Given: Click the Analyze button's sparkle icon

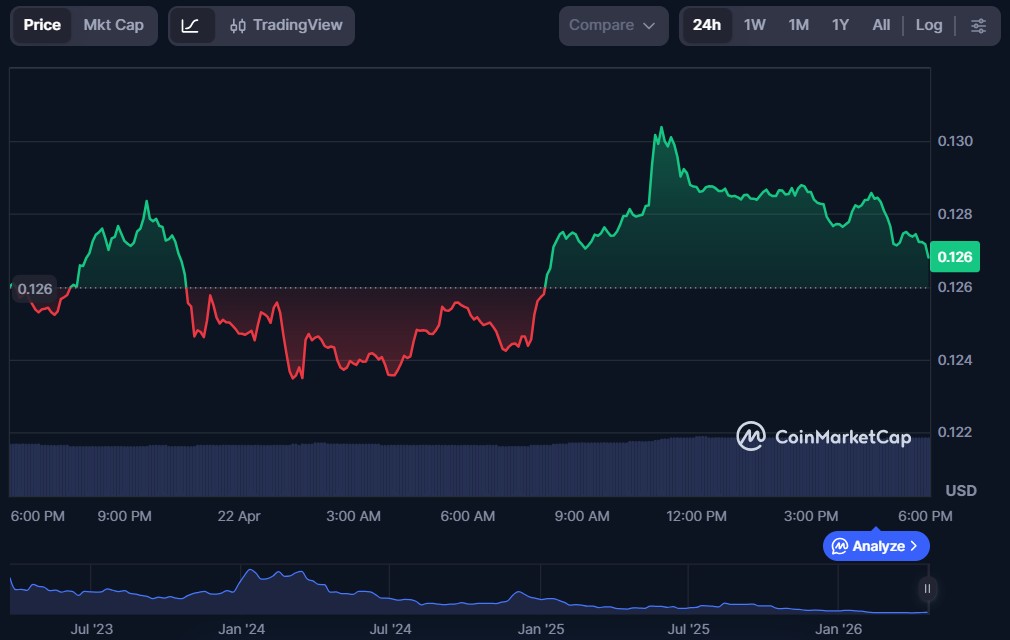Looking at the screenshot, I should [840, 546].
